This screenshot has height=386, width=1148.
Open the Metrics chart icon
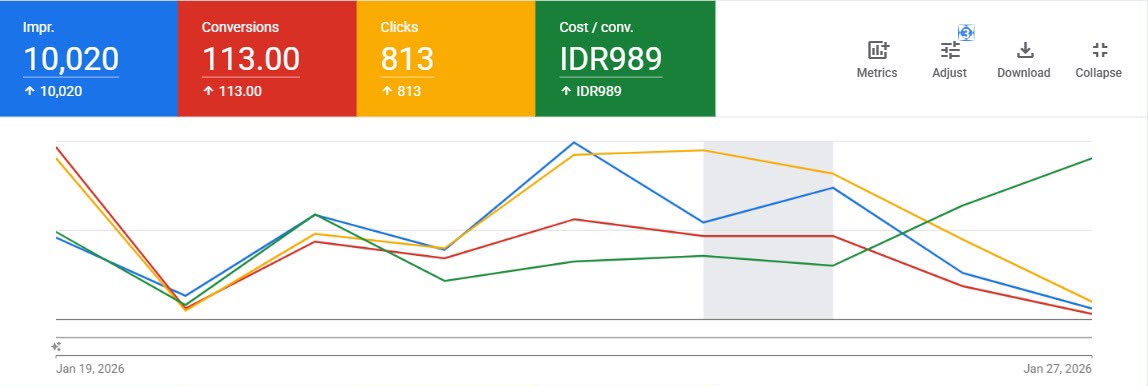[877, 51]
